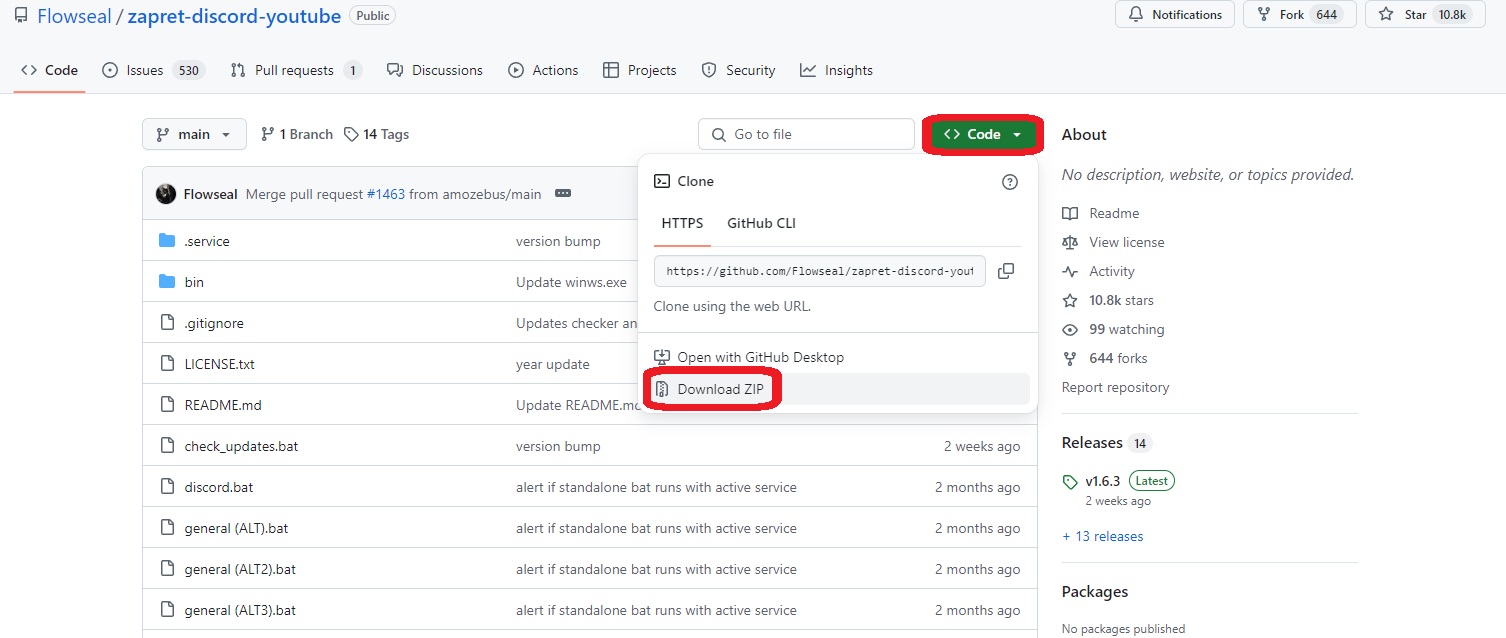
Task: Click the Go to file search field
Action: [806, 134]
